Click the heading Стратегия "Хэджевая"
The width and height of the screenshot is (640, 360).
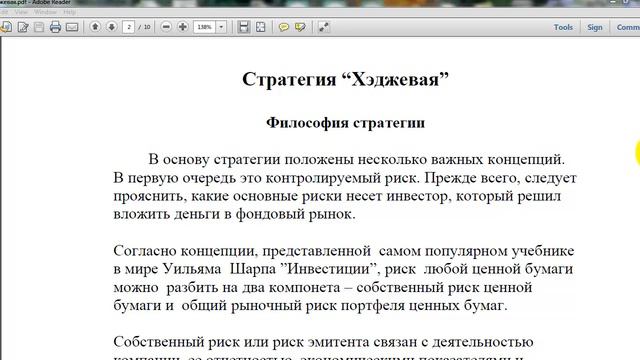[345, 79]
